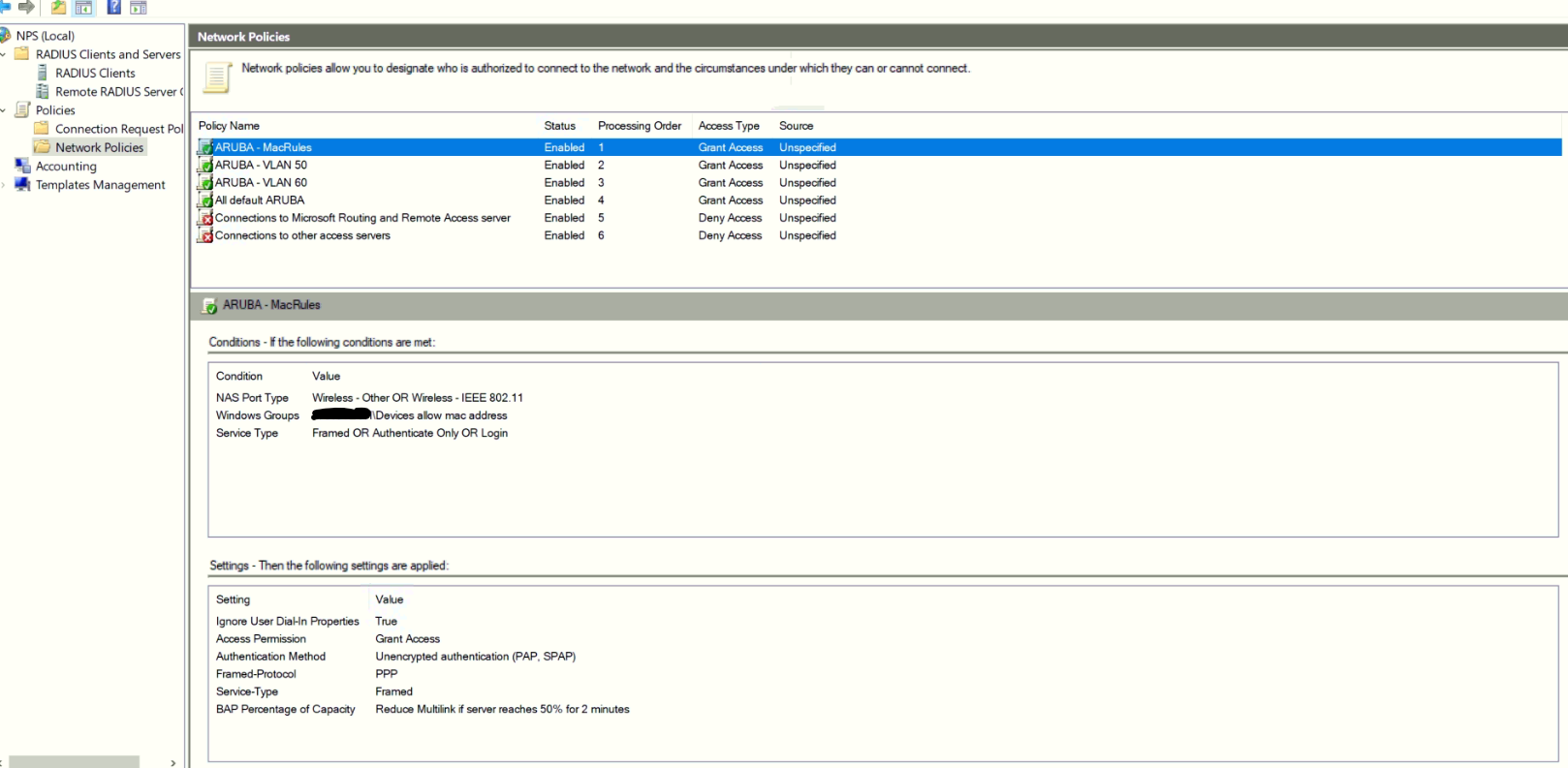Sort by the Policy Name column header
The image size is (1568, 768).
coord(229,126)
